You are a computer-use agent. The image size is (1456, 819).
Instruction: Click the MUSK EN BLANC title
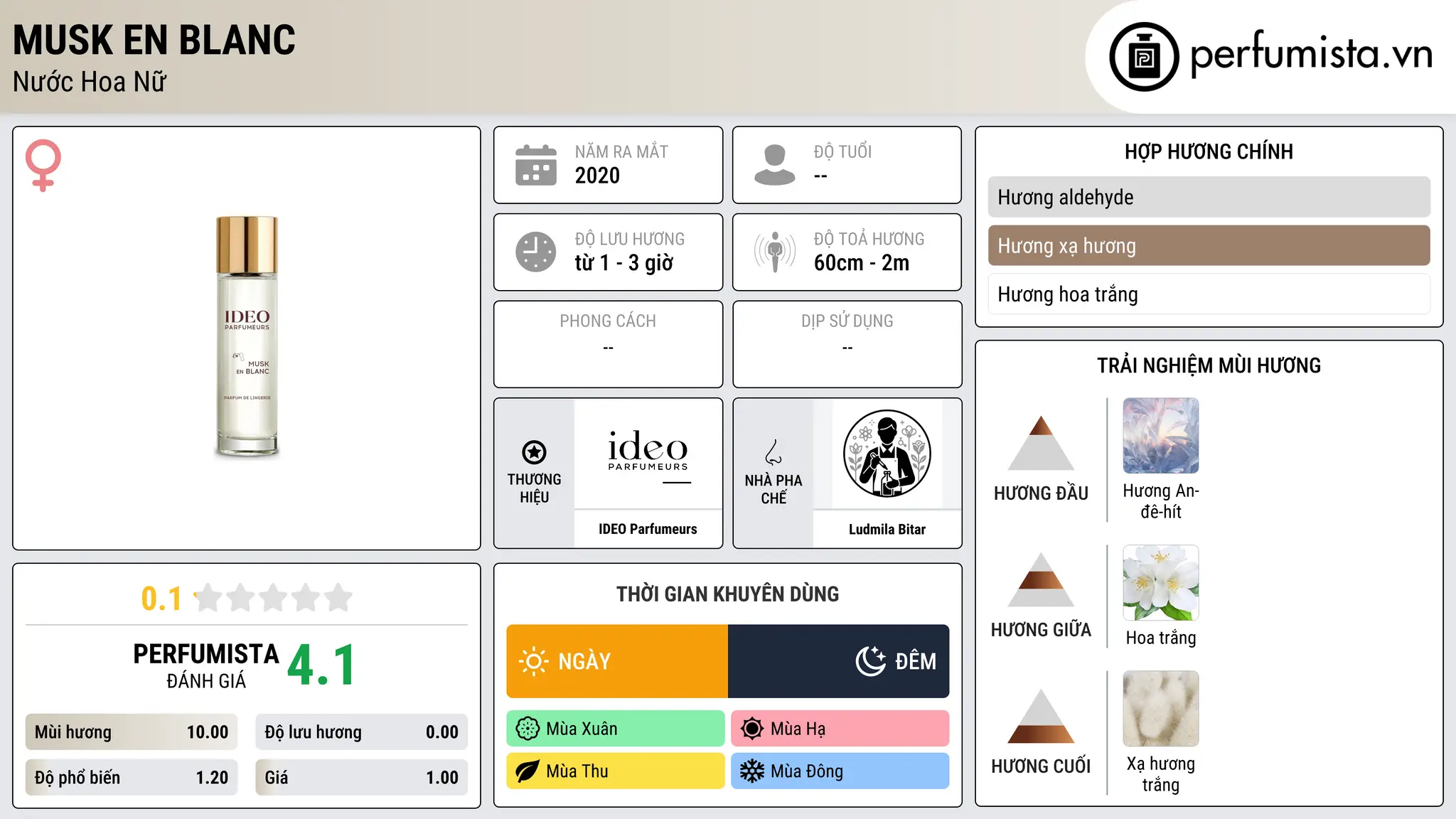click(x=154, y=40)
